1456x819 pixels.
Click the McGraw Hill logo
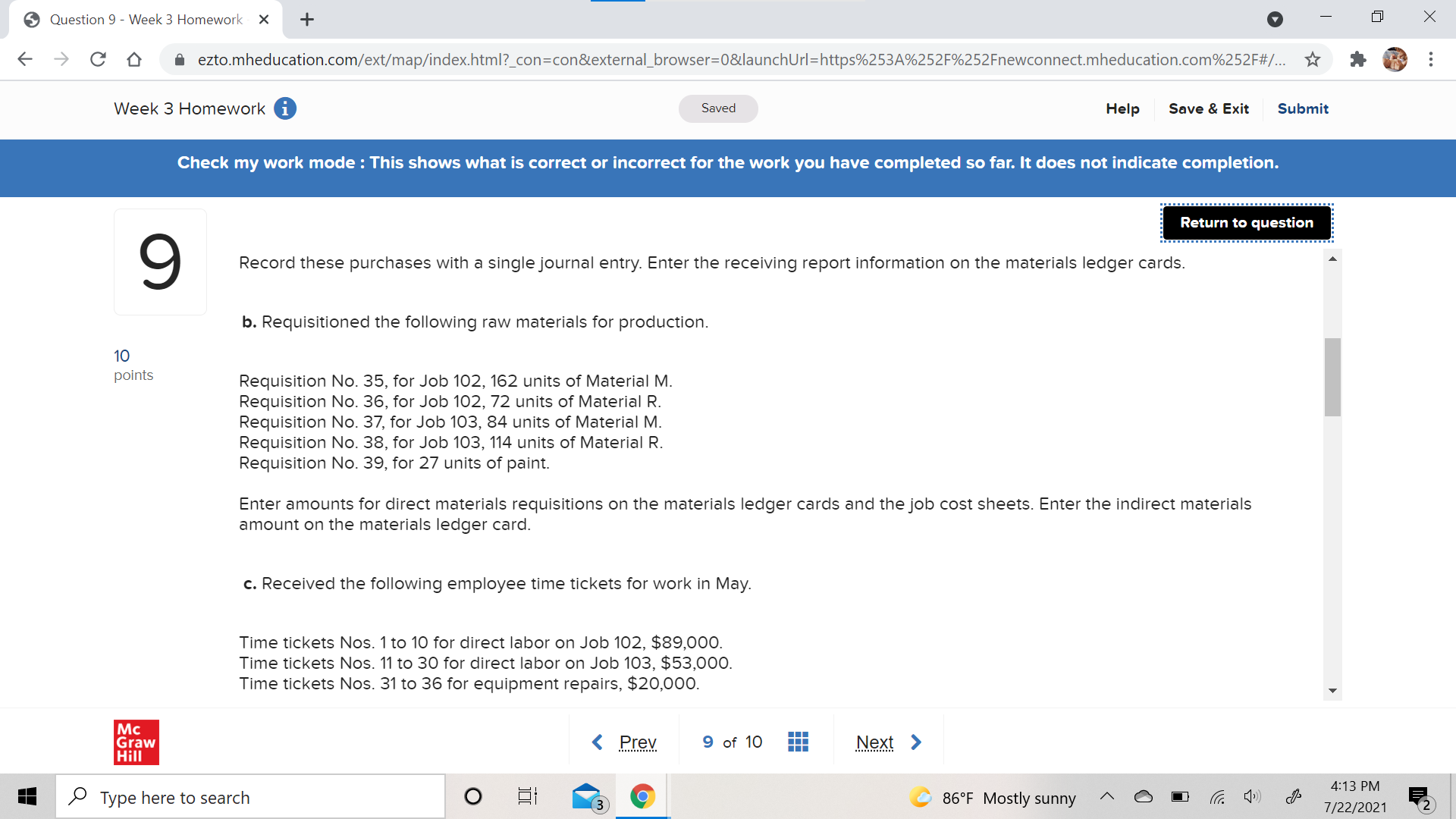pos(136,742)
